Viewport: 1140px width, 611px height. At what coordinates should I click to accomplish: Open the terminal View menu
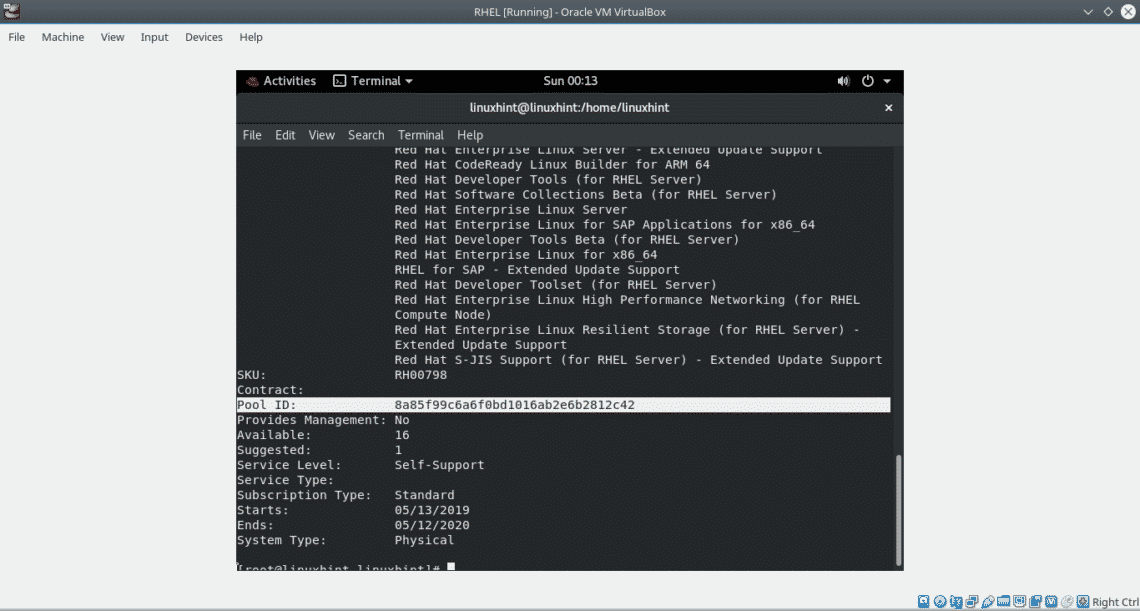coord(321,135)
